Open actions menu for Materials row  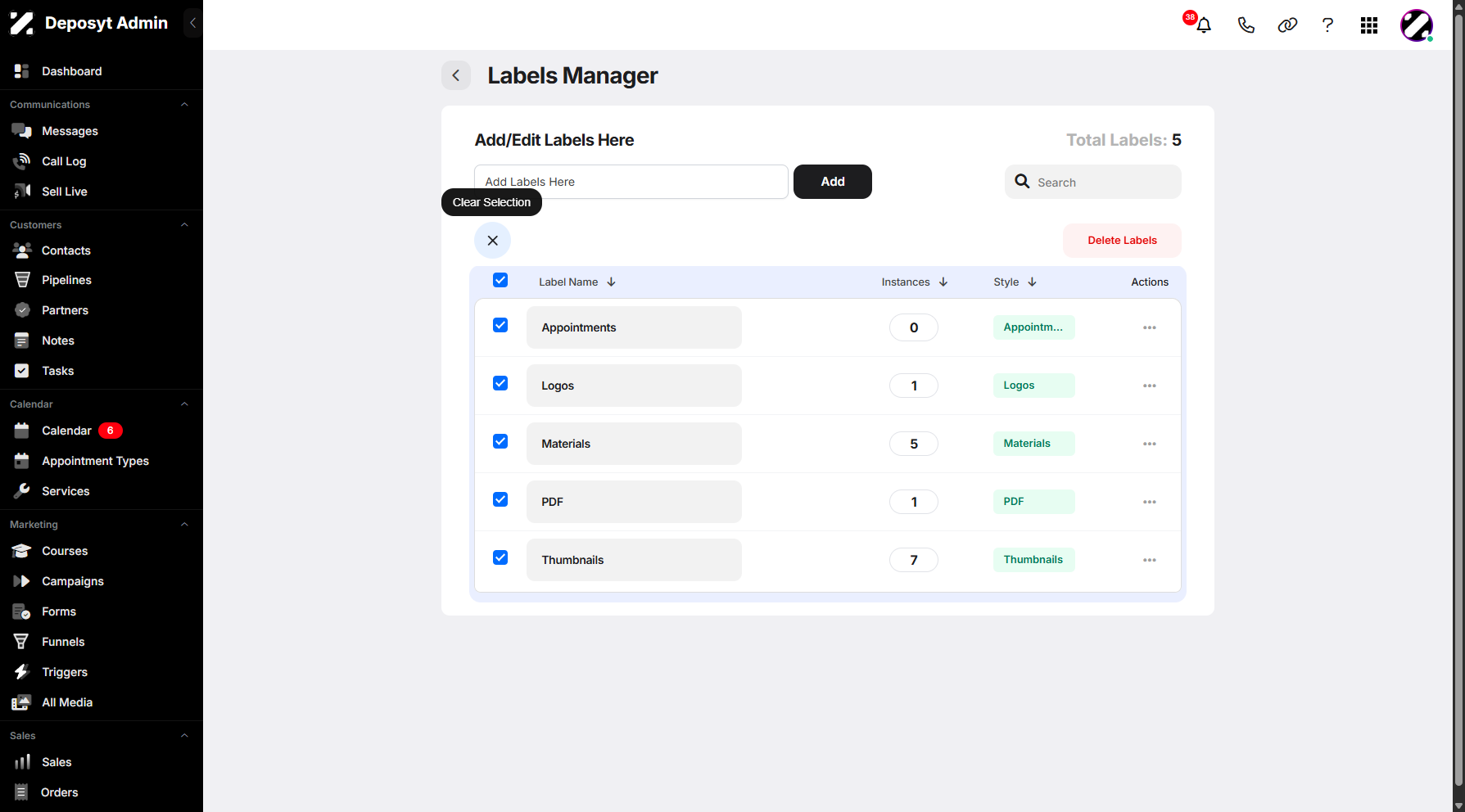1150,444
